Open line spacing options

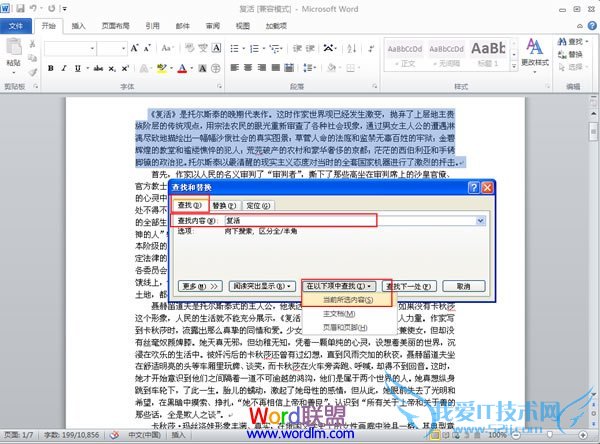point(309,68)
